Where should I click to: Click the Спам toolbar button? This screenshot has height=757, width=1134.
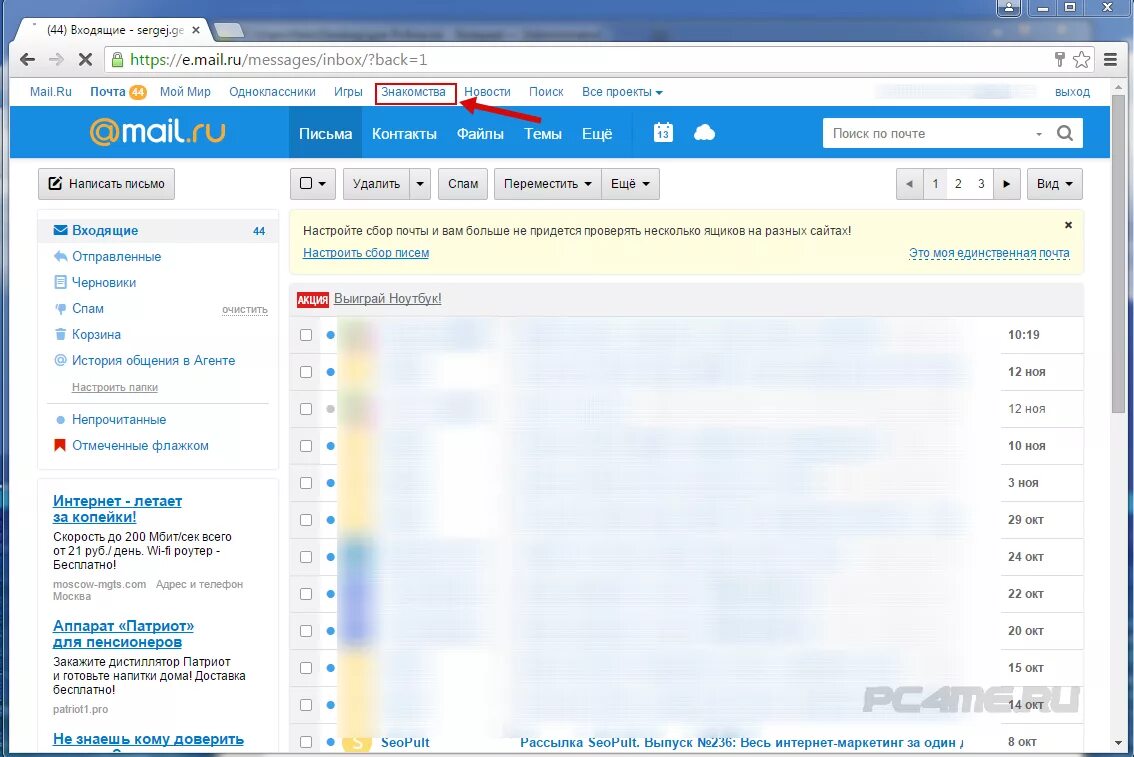pyautogui.click(x=463, y=184)
